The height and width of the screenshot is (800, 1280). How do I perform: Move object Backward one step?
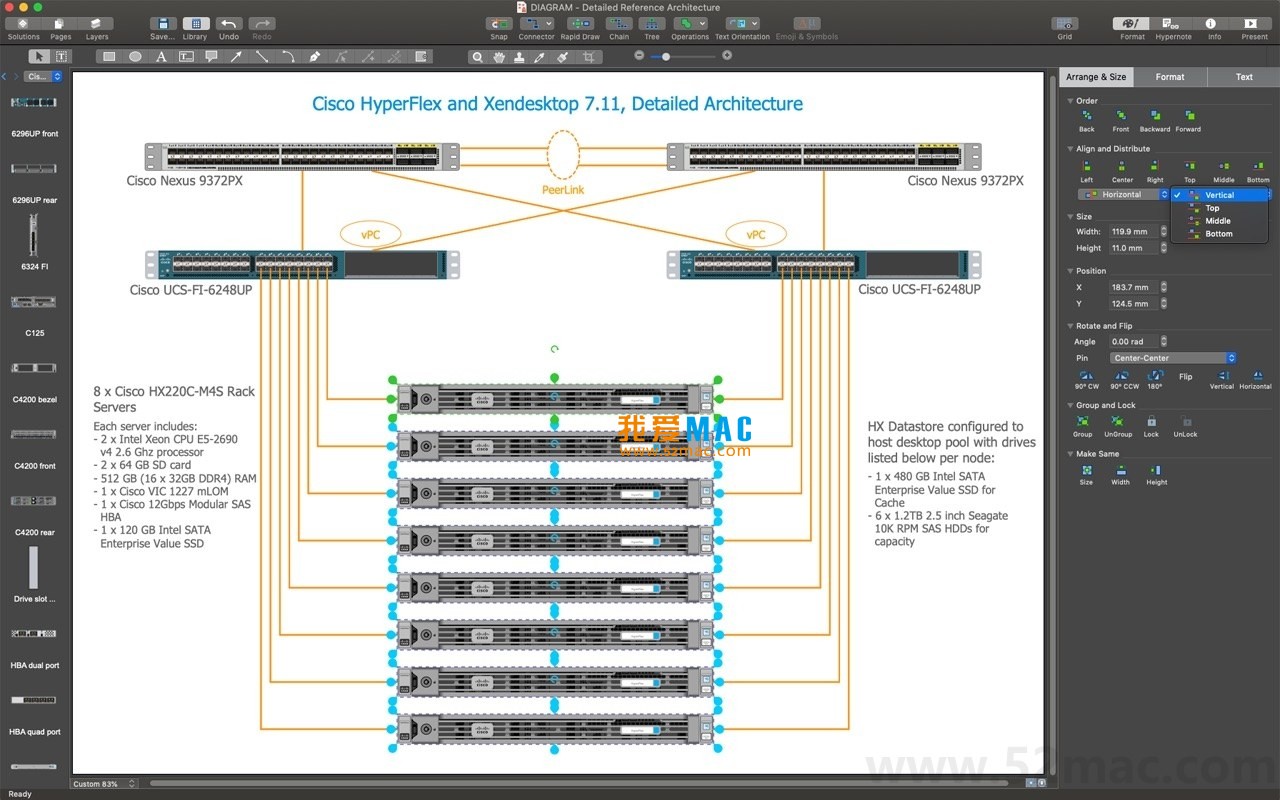coord(1155,121)
